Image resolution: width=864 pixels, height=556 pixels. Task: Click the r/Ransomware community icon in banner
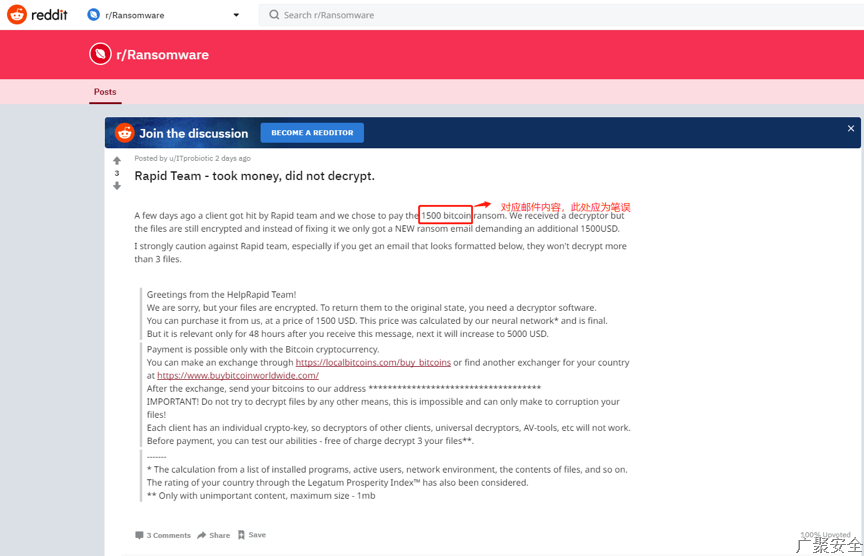(x=100, y=54)
